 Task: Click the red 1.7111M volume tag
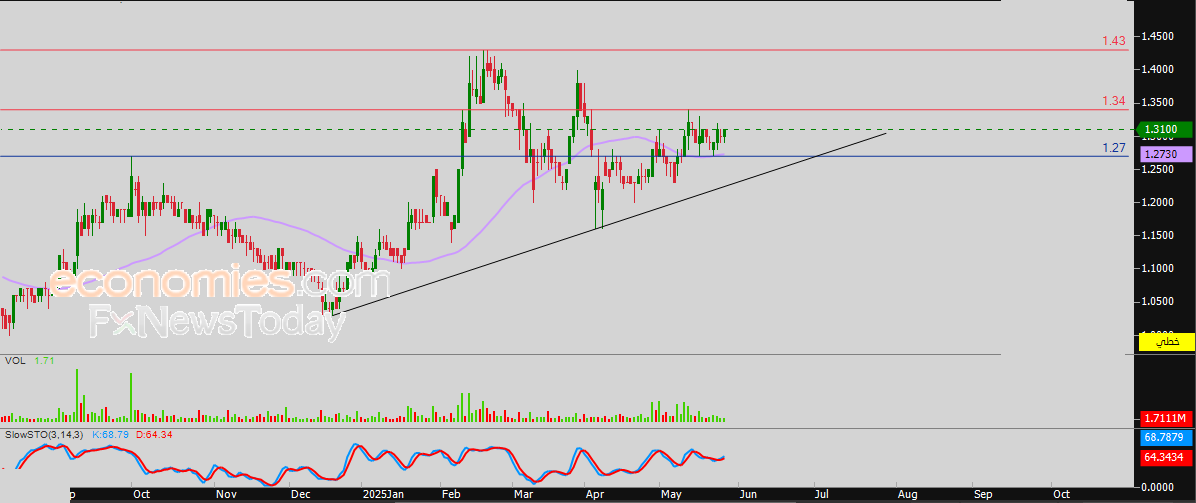click(1167, 418)
